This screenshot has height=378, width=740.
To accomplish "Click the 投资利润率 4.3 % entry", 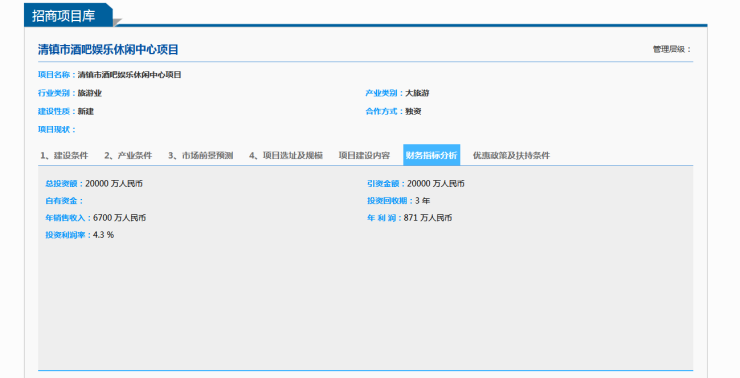I will click(x=80, y=235).
